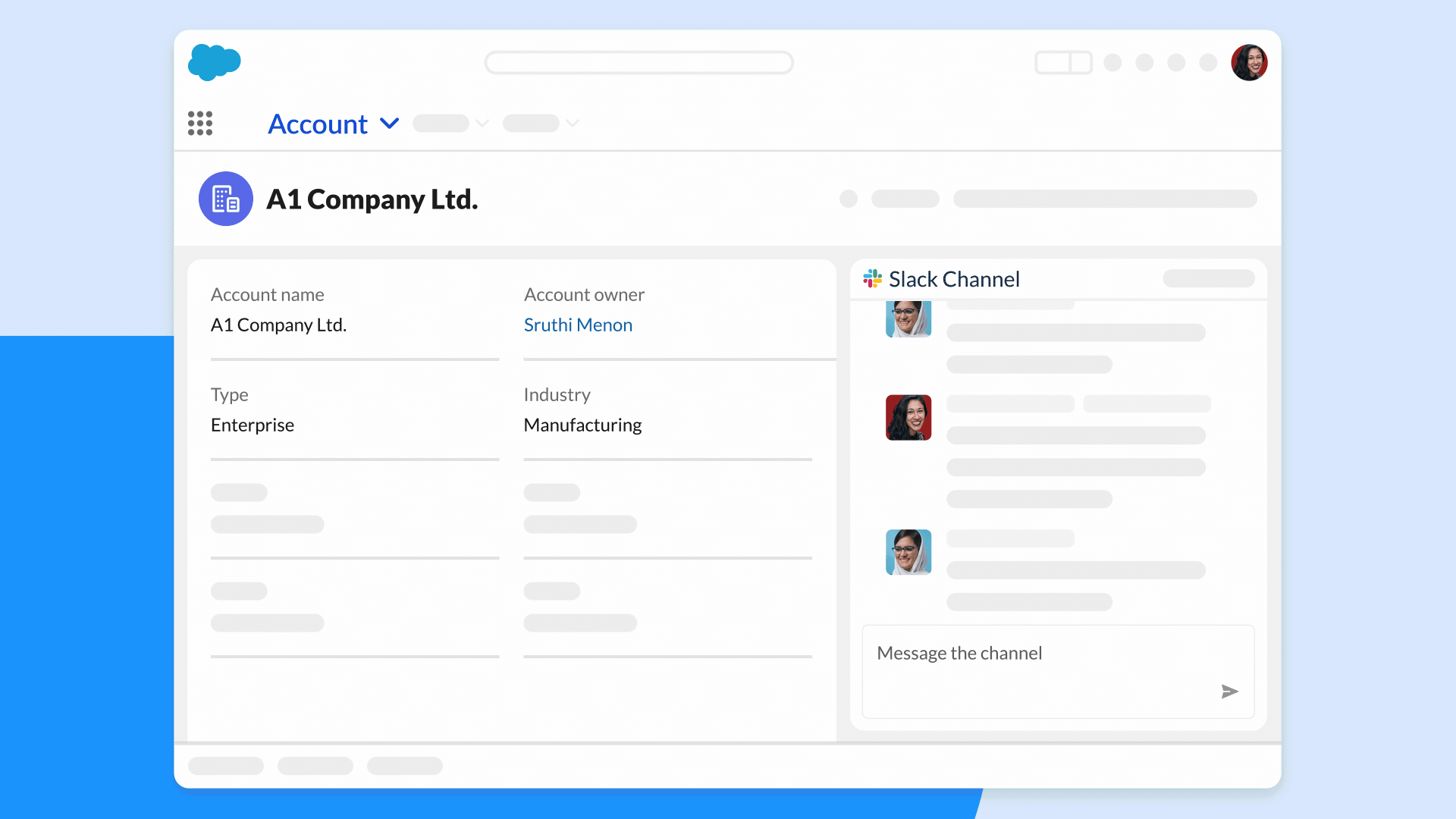
Task: Click the Account owner field label
Action: pyautogui.click(x=584, y=294)
